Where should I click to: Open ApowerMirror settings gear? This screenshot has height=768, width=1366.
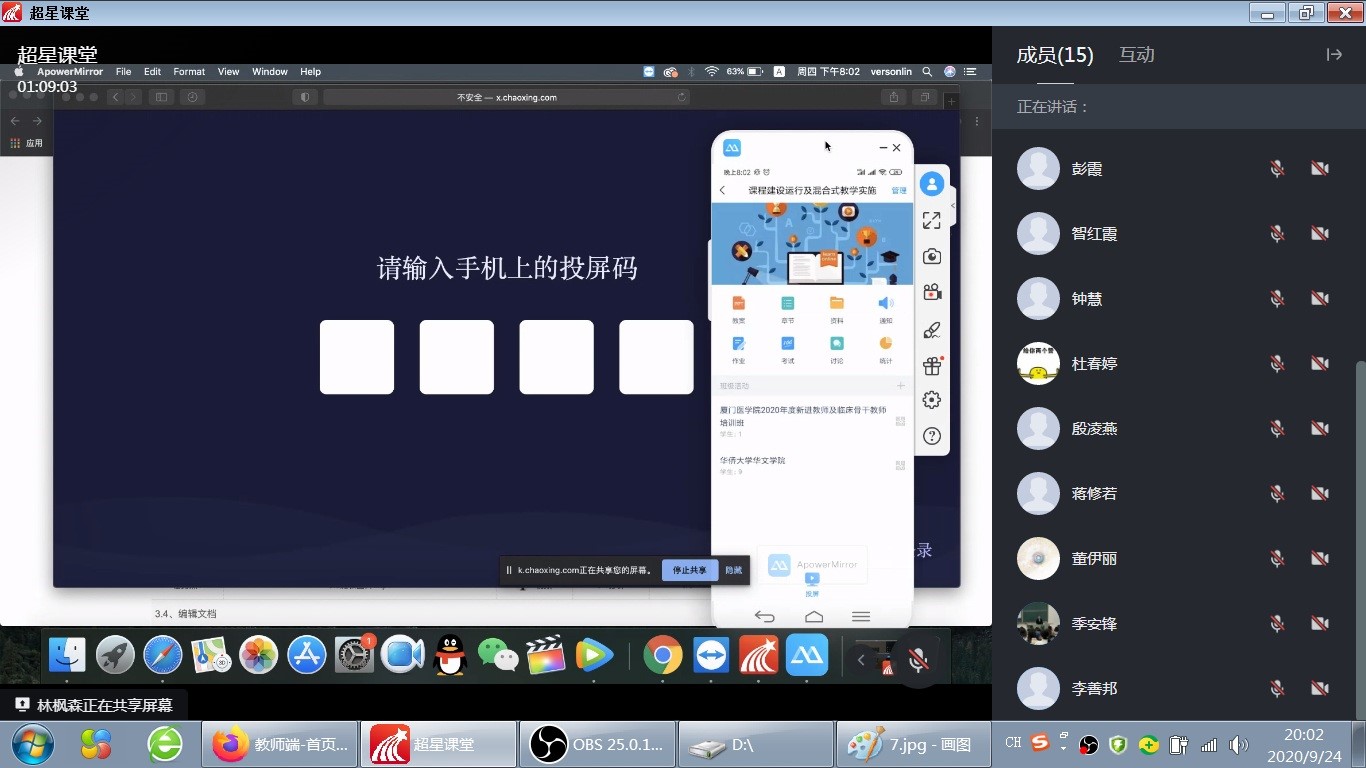[932, 400]
